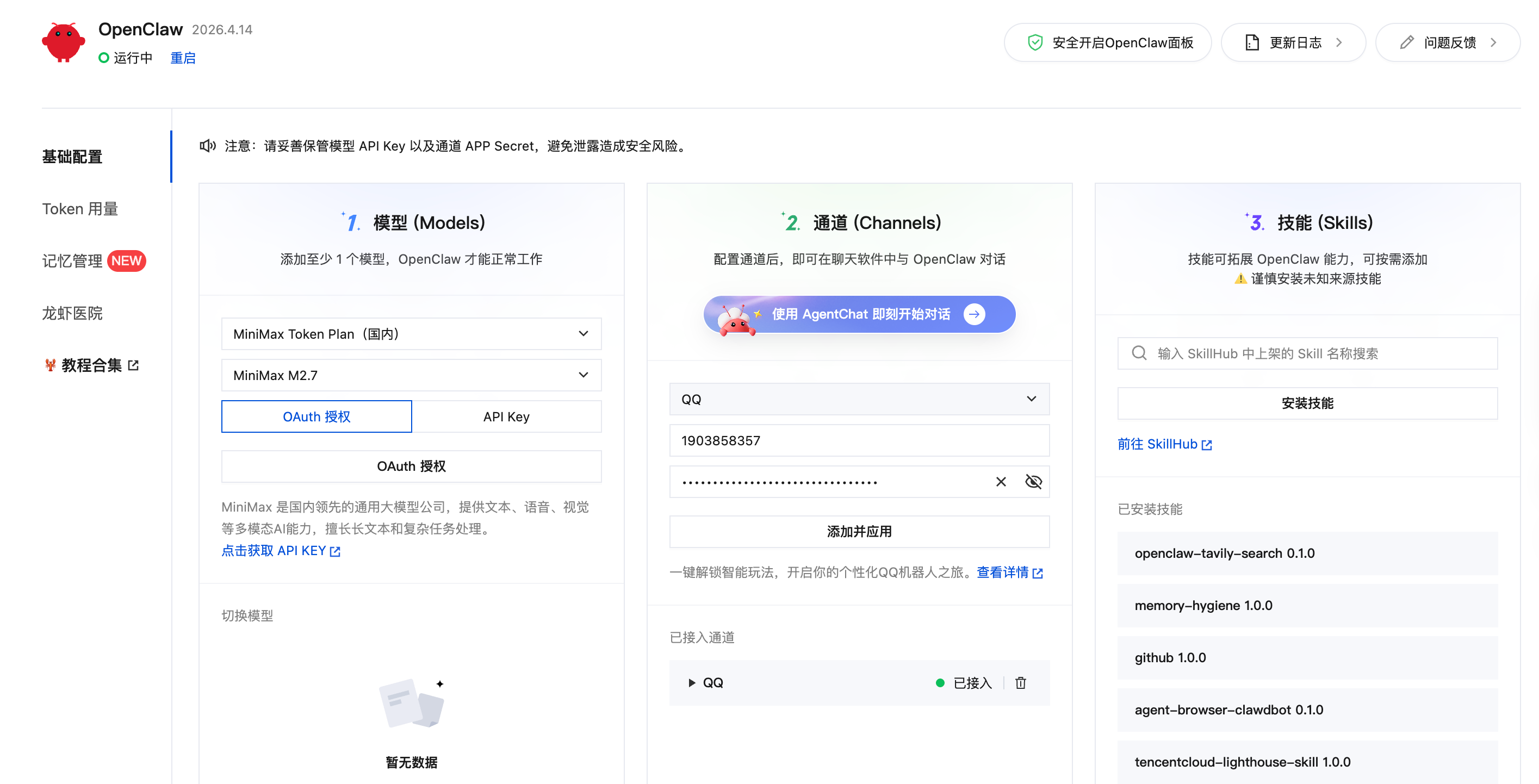Open the 前往 SkillHub link
Viewport: 1539px width, 784px height.
click(x=1164, y=444)
